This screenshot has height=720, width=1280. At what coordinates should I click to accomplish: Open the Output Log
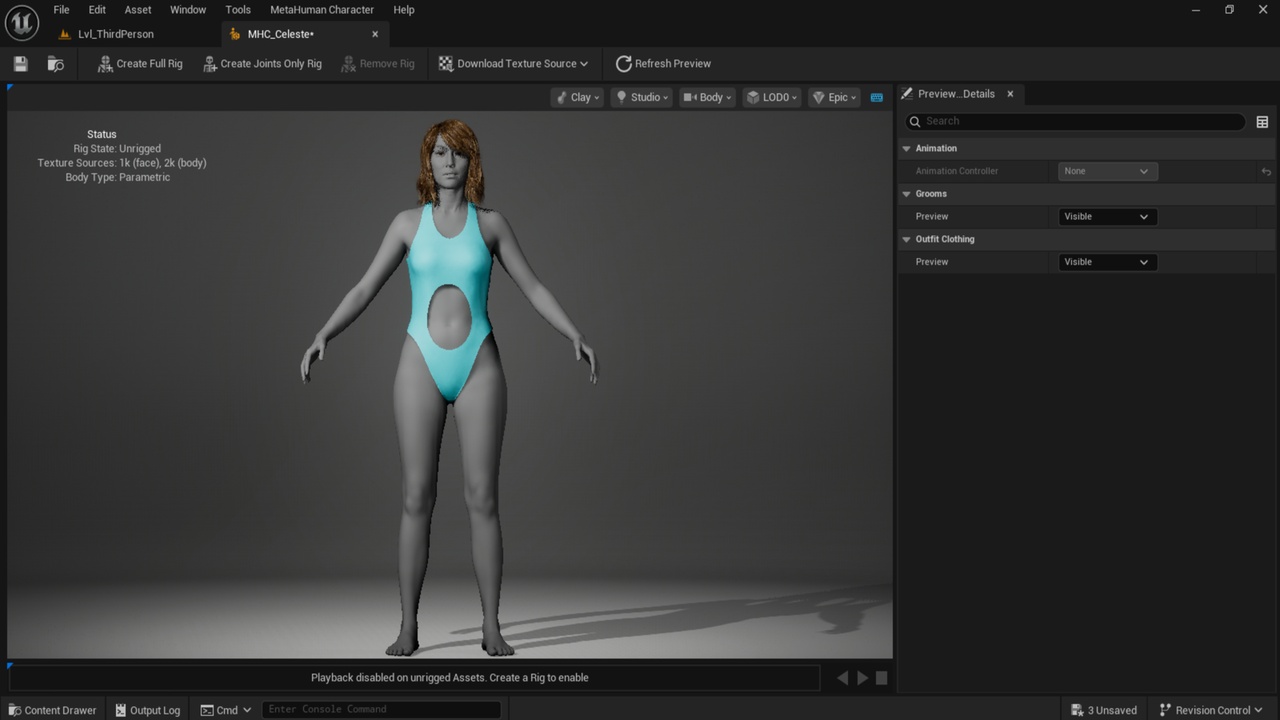[147, 710]
